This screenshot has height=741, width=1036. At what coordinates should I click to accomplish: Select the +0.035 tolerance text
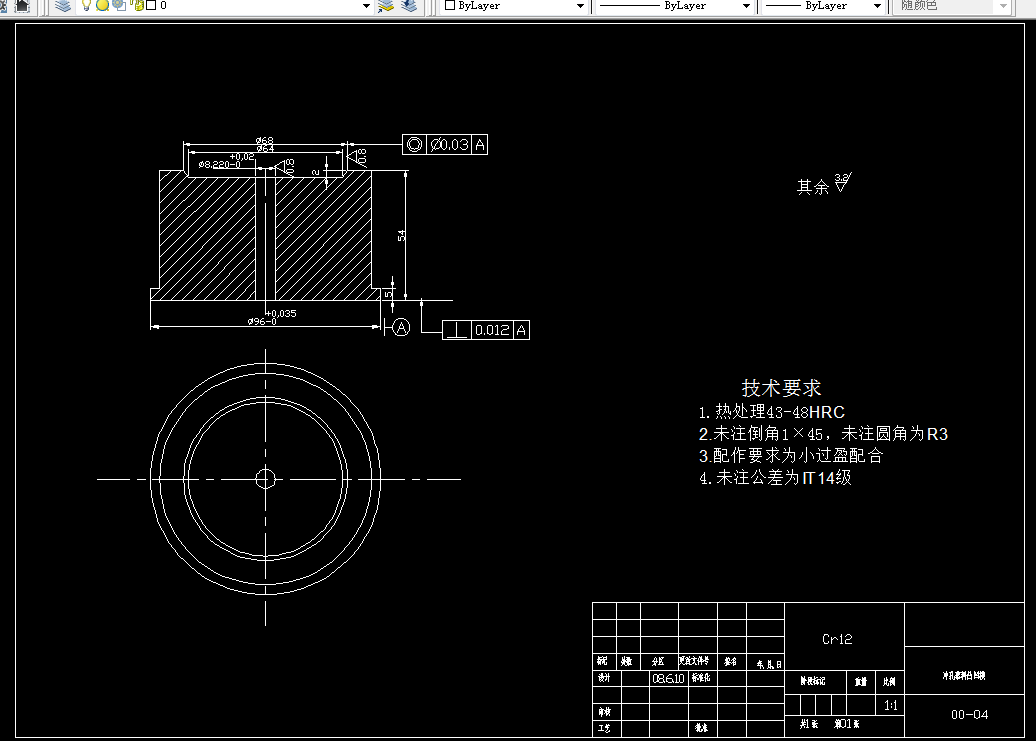281,314
